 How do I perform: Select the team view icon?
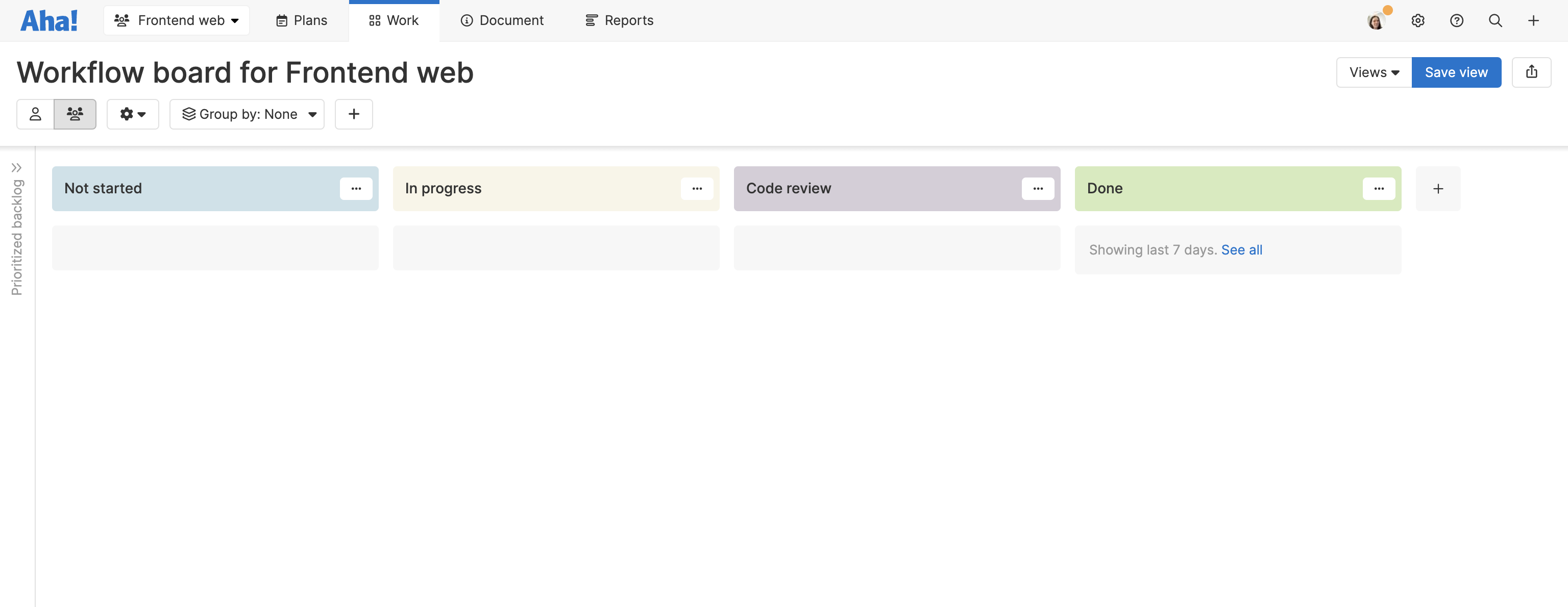pos(75,114)
